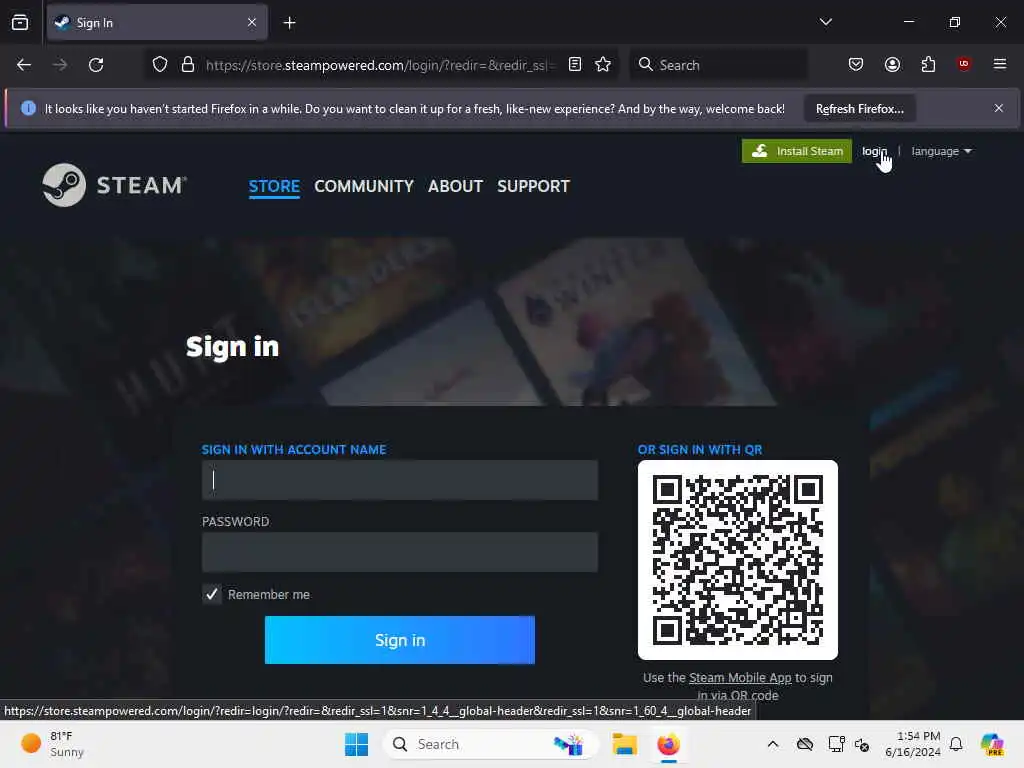1024x768 pixels.
Task: Open uBlock Origin extension icon
Action: 963,64
